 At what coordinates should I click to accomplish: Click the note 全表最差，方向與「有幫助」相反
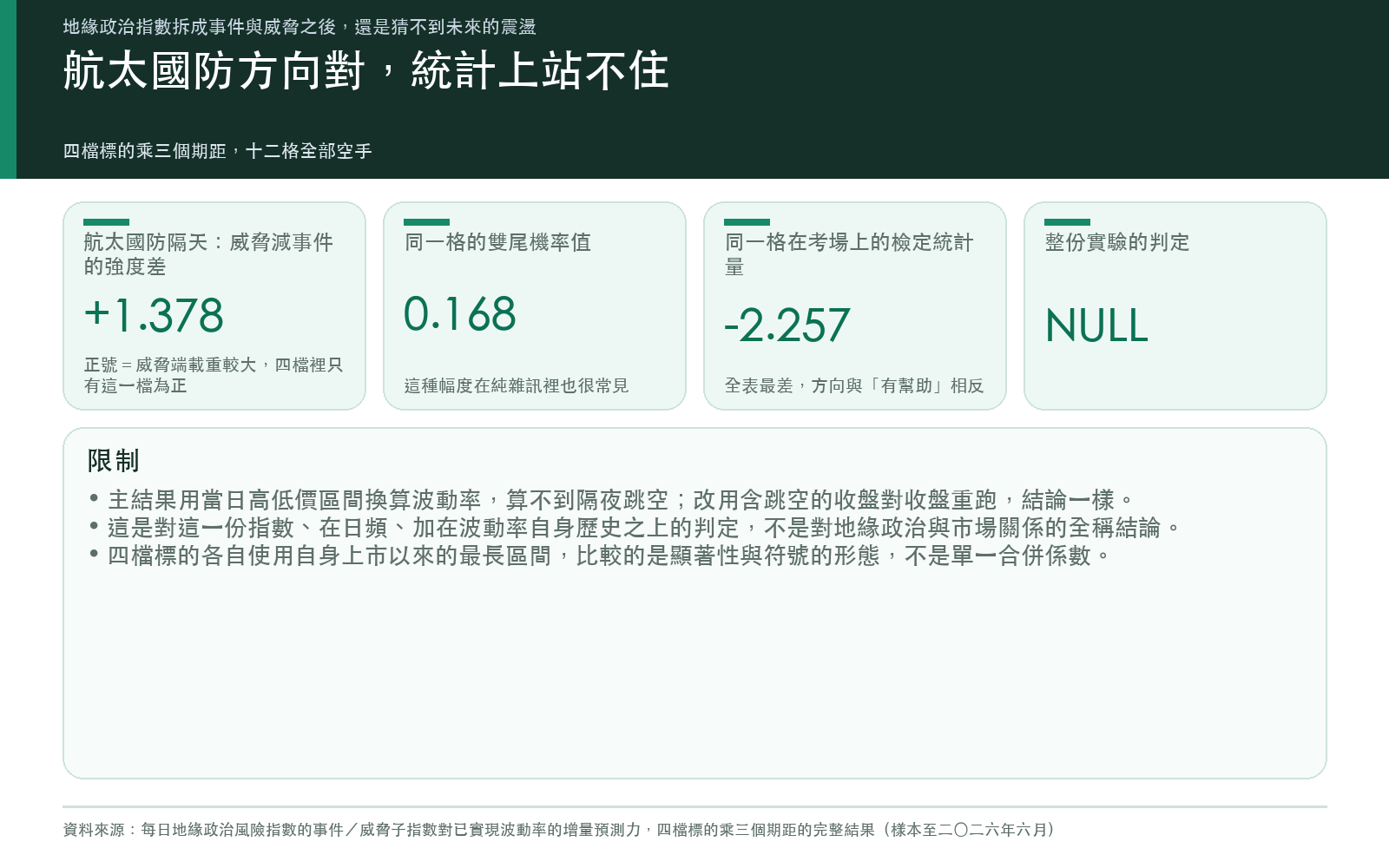[x=854, y=385]
